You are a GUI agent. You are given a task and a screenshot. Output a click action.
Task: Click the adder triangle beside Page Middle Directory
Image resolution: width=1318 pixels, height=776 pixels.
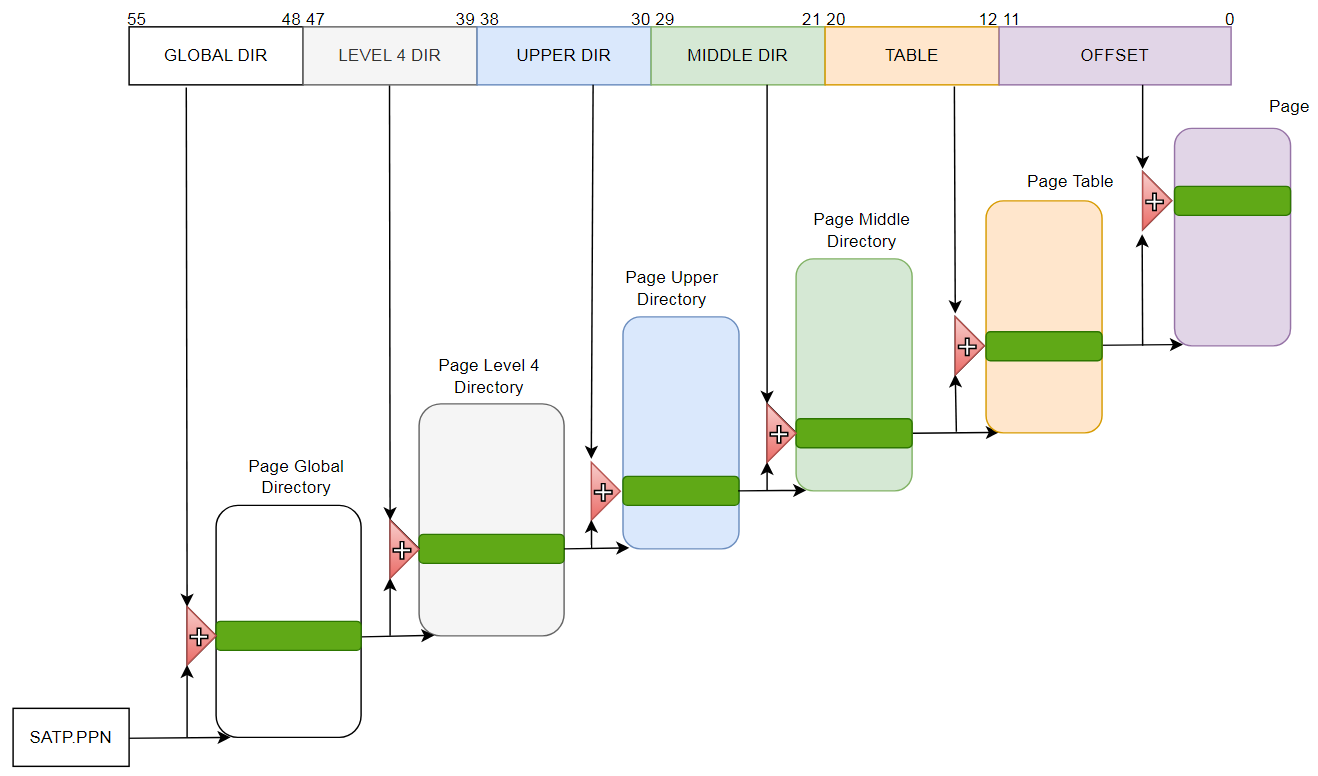click(x=780, y=433)
